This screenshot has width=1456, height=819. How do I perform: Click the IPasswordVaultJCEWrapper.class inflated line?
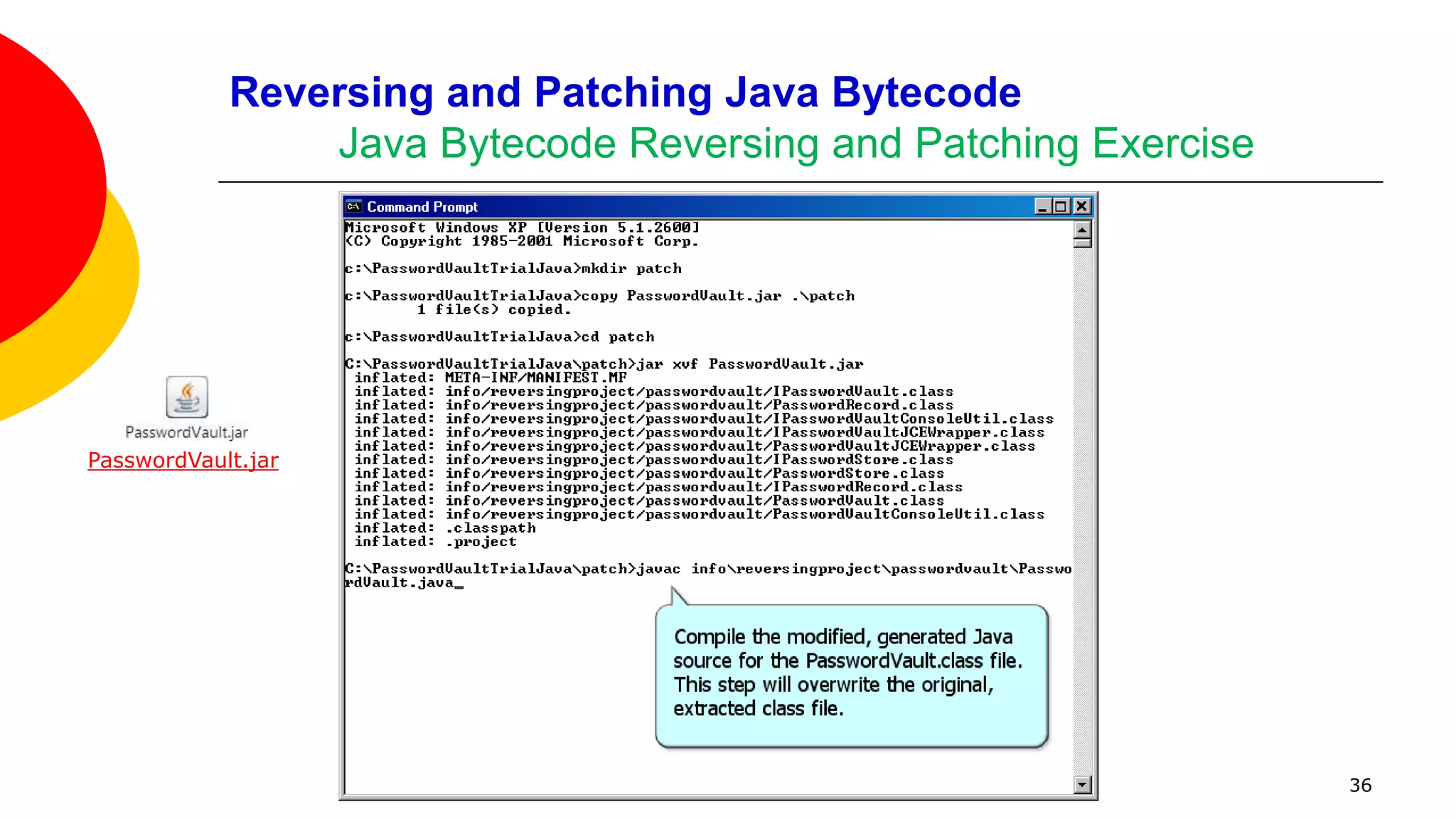(x=700, y=432)
